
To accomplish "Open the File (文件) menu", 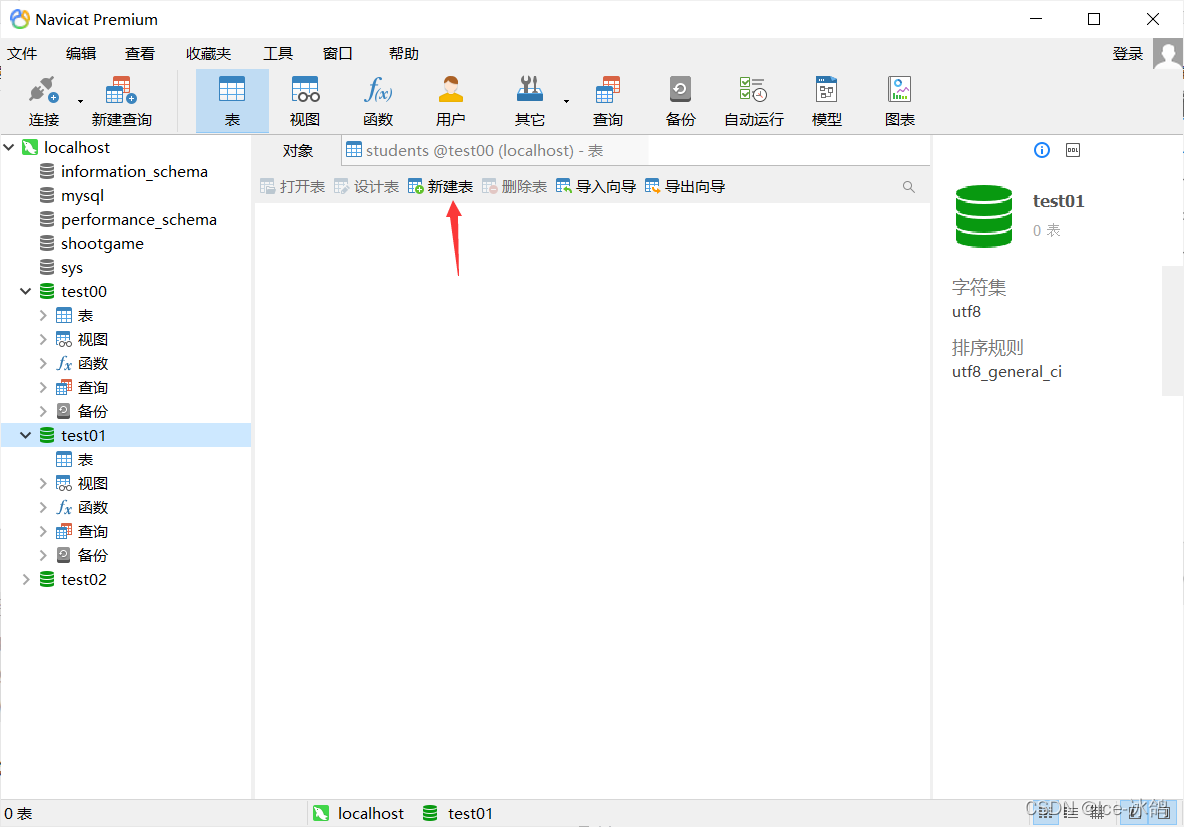I will point(22,54).
